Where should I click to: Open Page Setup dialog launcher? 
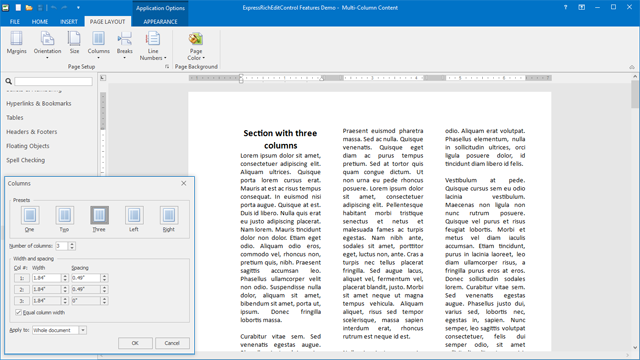coord(167,67)
